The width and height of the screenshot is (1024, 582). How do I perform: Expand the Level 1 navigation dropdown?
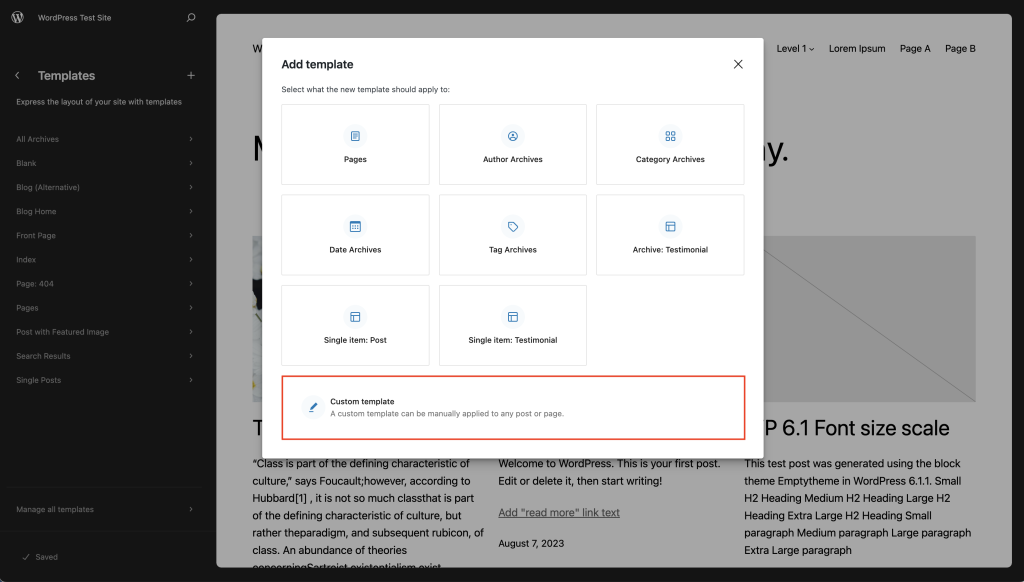[x=795, y=48]
